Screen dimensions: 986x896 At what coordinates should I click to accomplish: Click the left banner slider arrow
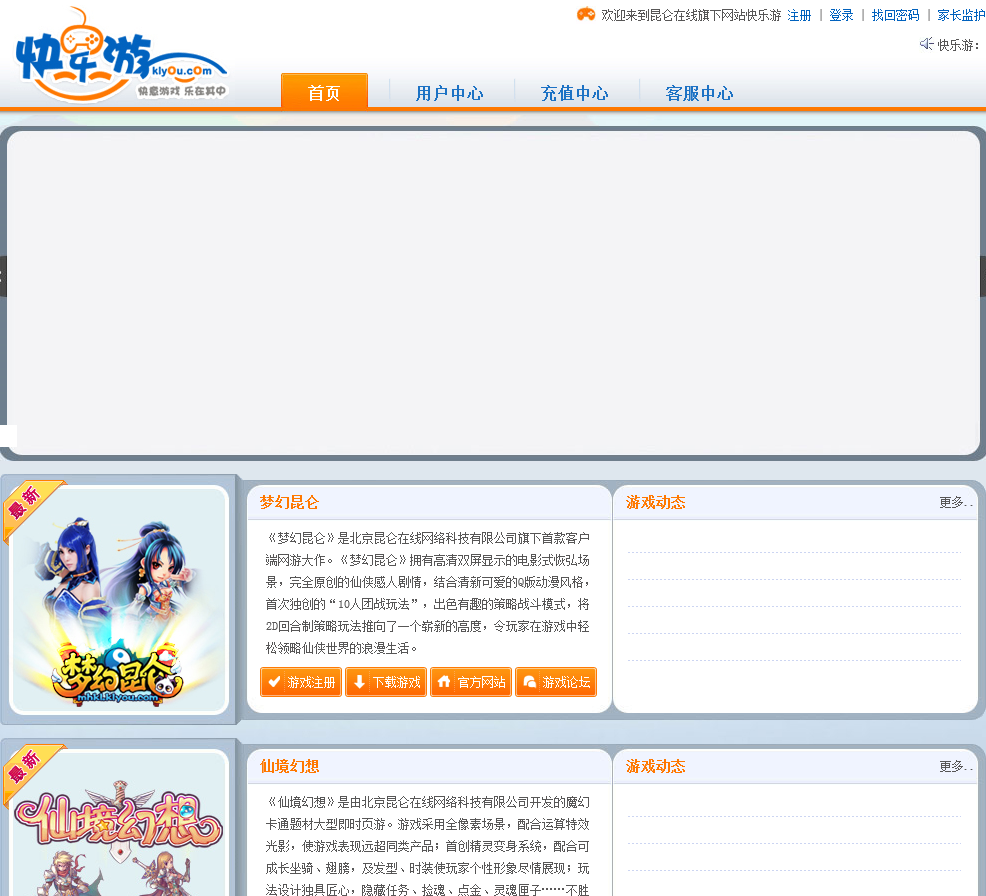(3, 276)
